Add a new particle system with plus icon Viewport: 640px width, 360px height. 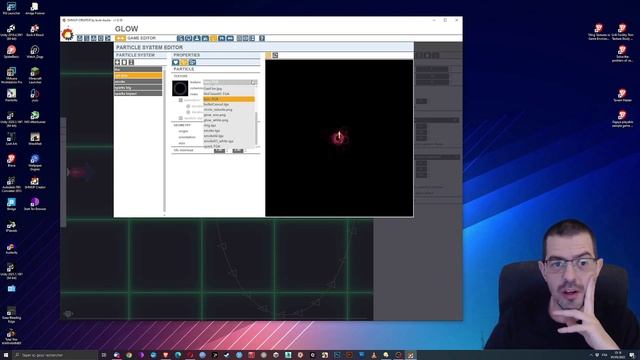tap(118, 62)
